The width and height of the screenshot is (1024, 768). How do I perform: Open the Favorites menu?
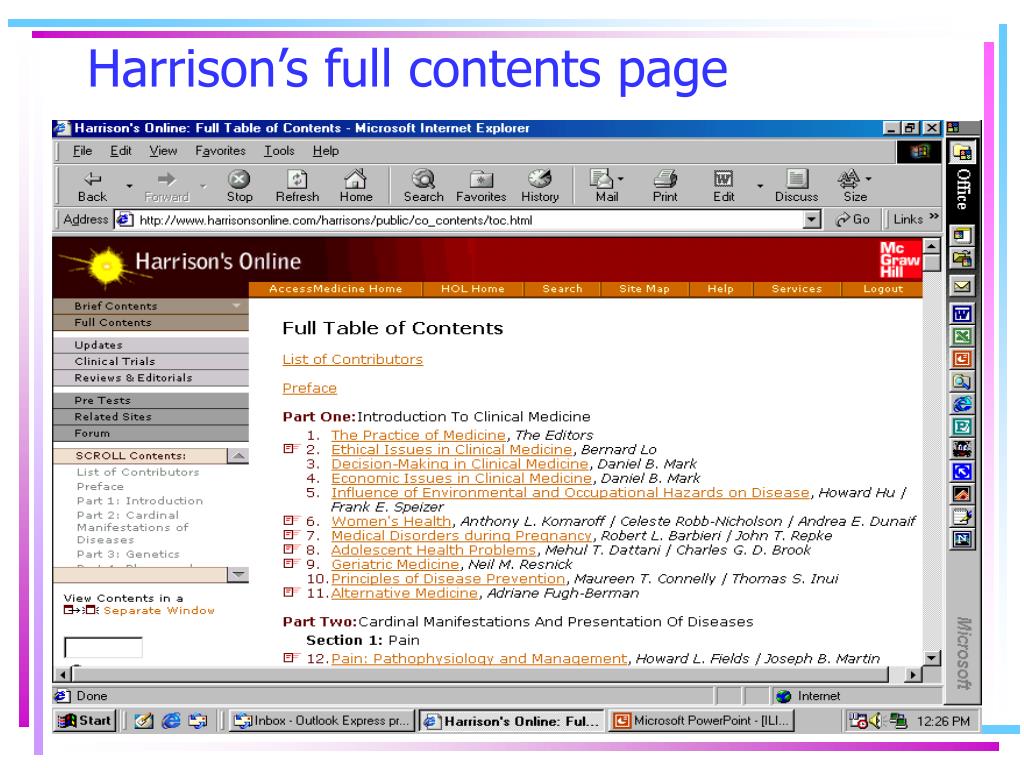(x=220, y=151)
